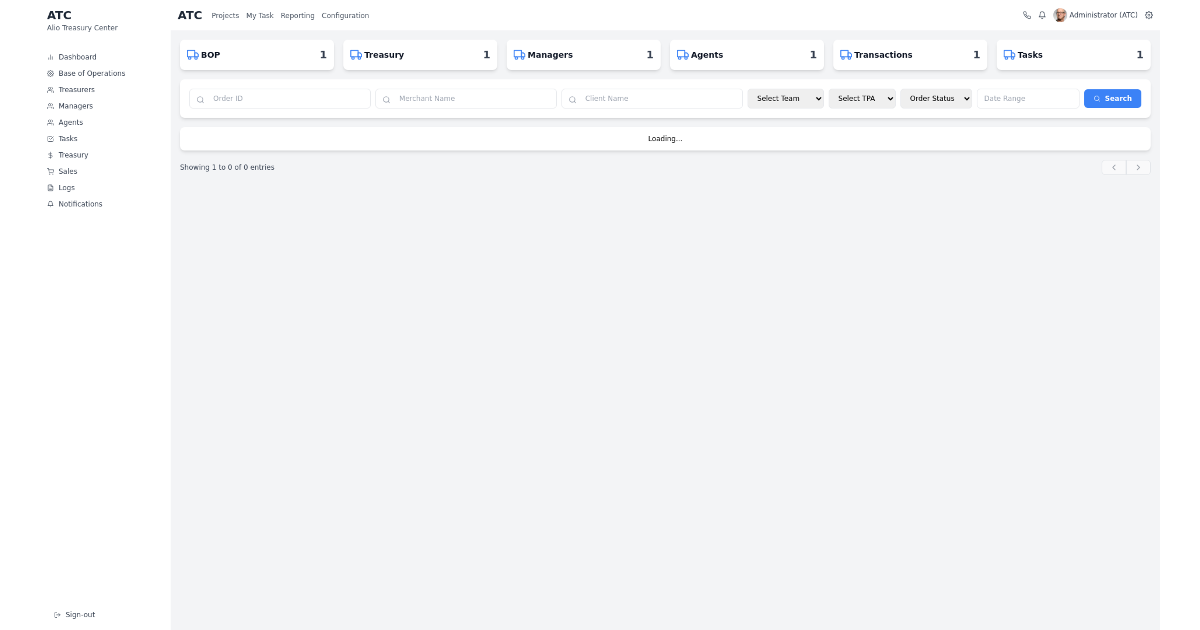Image resolution: width=1200 pixels, height=630 pixels.
Task: Open the phone icon in top bar
Action: click(x=1025, y=15)
